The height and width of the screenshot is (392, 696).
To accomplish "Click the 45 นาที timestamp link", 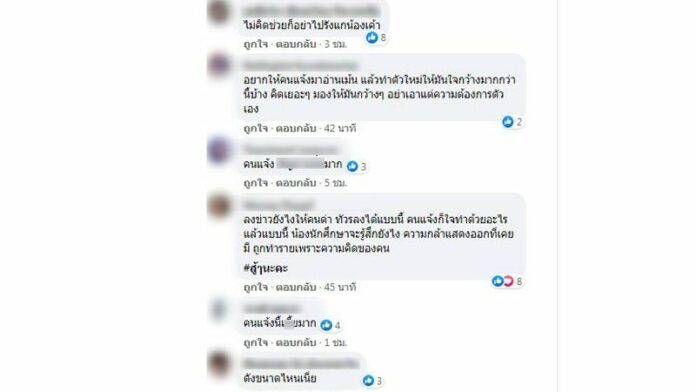I will coord(340,287).
